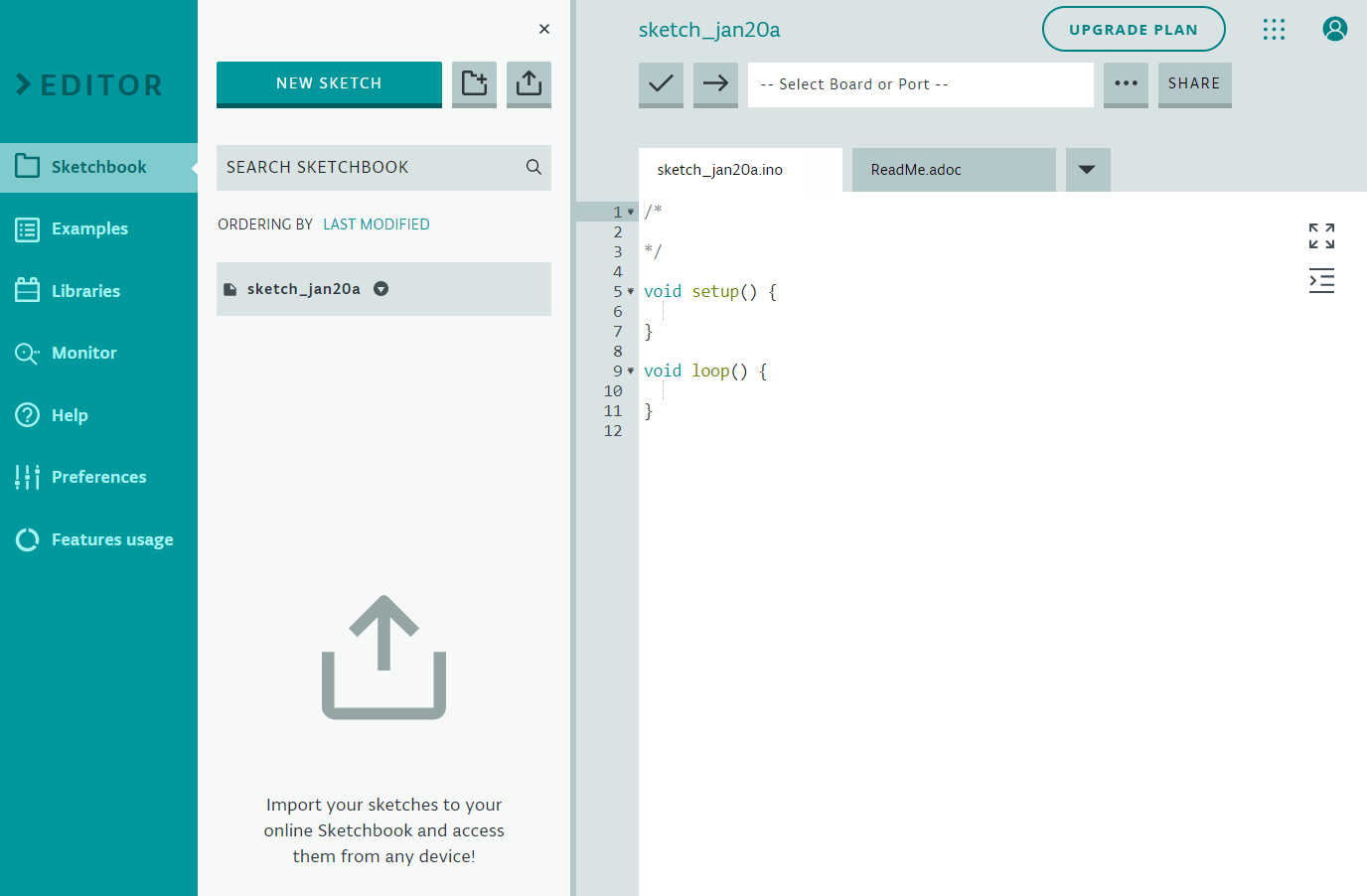
Task: Share the current sketch
Action: click(1194, 83)
